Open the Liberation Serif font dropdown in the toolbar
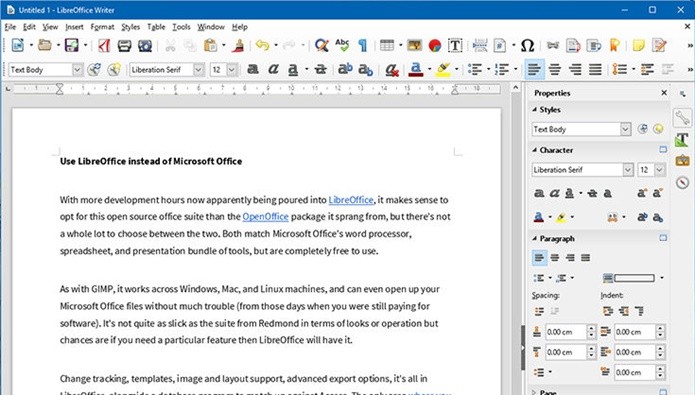Screen dimensions: 695x395 click(198, 70)
